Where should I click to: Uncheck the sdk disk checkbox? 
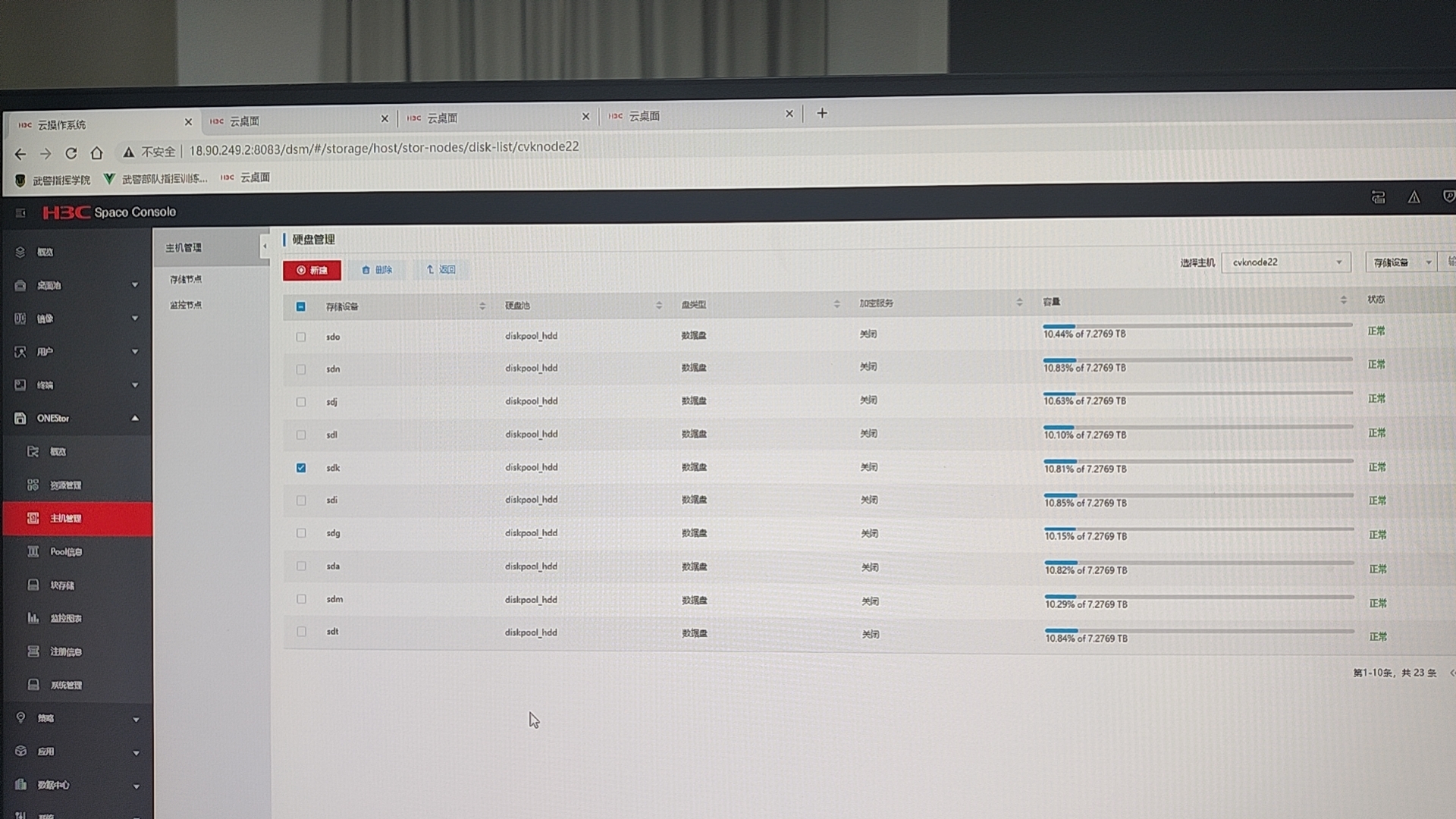pyautogui.click(x=301, y=468)
